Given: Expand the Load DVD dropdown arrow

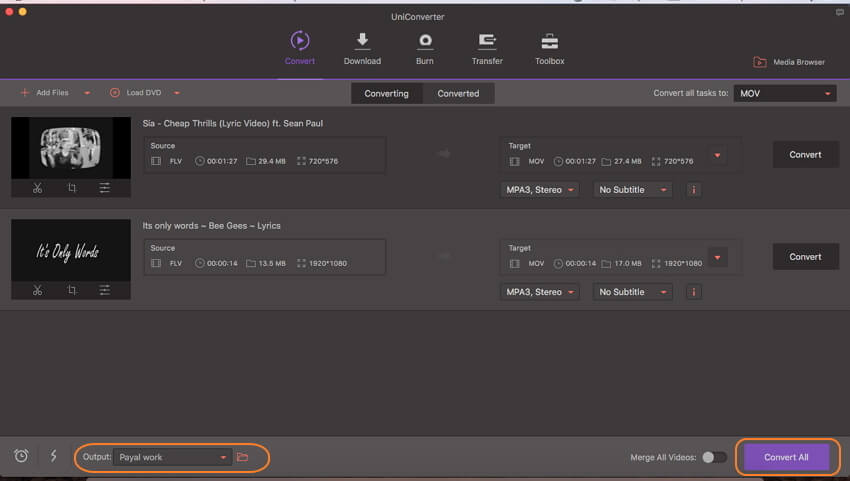Looking at the screenshot, I should 177,93.
